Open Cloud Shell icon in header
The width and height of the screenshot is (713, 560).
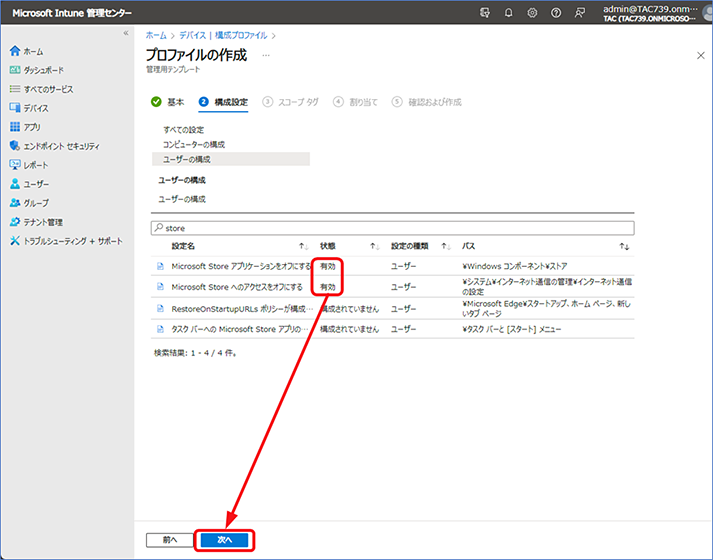pos(485,13)
